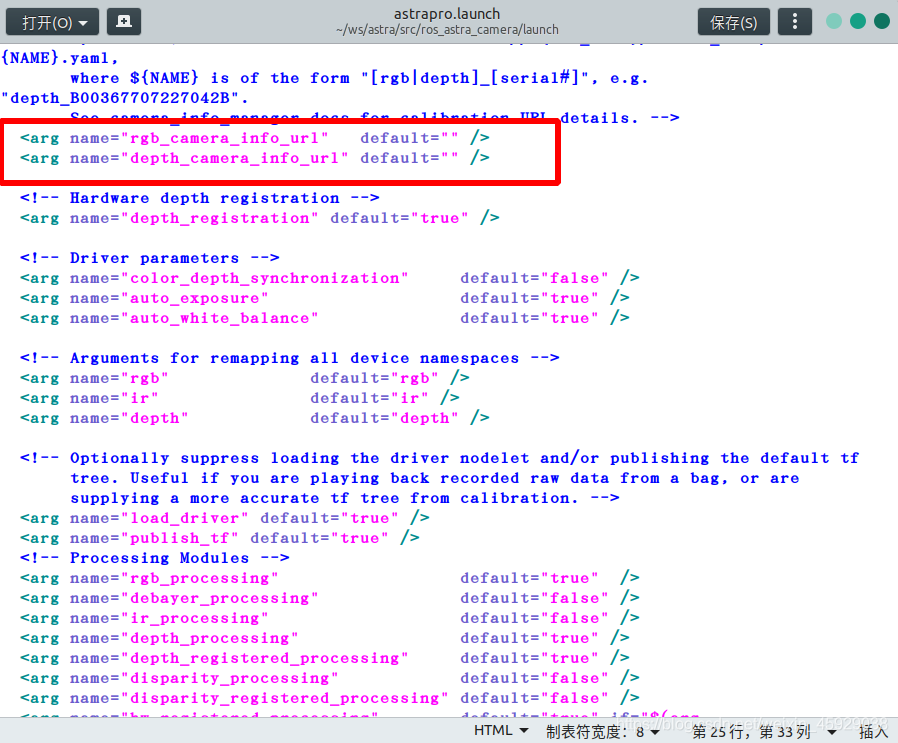Toggle 插入 insert mode indicator
The height and width of the screenshot is (743, 898).
point(874,731)
